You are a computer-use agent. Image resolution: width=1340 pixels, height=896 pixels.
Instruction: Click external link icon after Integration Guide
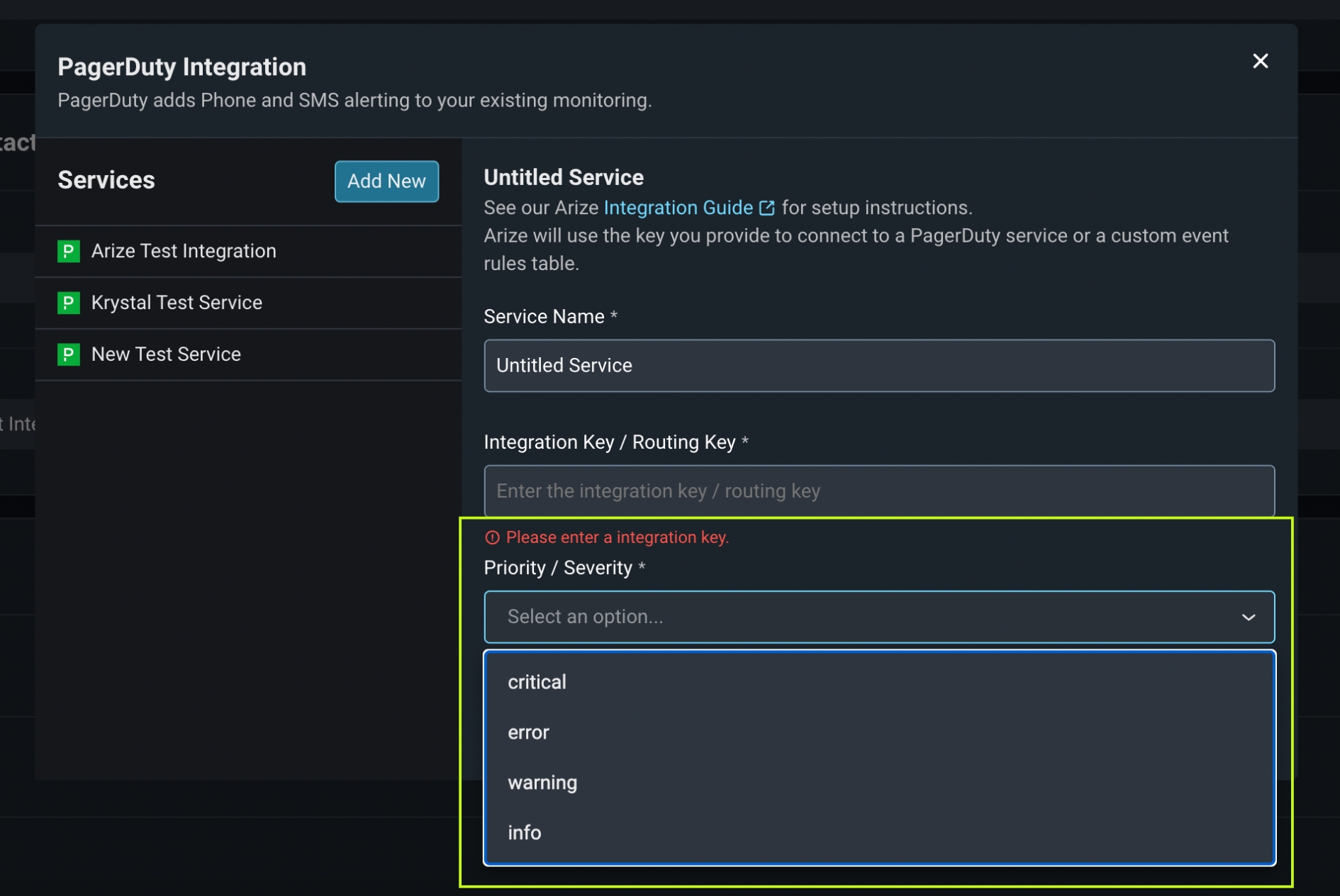click(766, 208)
